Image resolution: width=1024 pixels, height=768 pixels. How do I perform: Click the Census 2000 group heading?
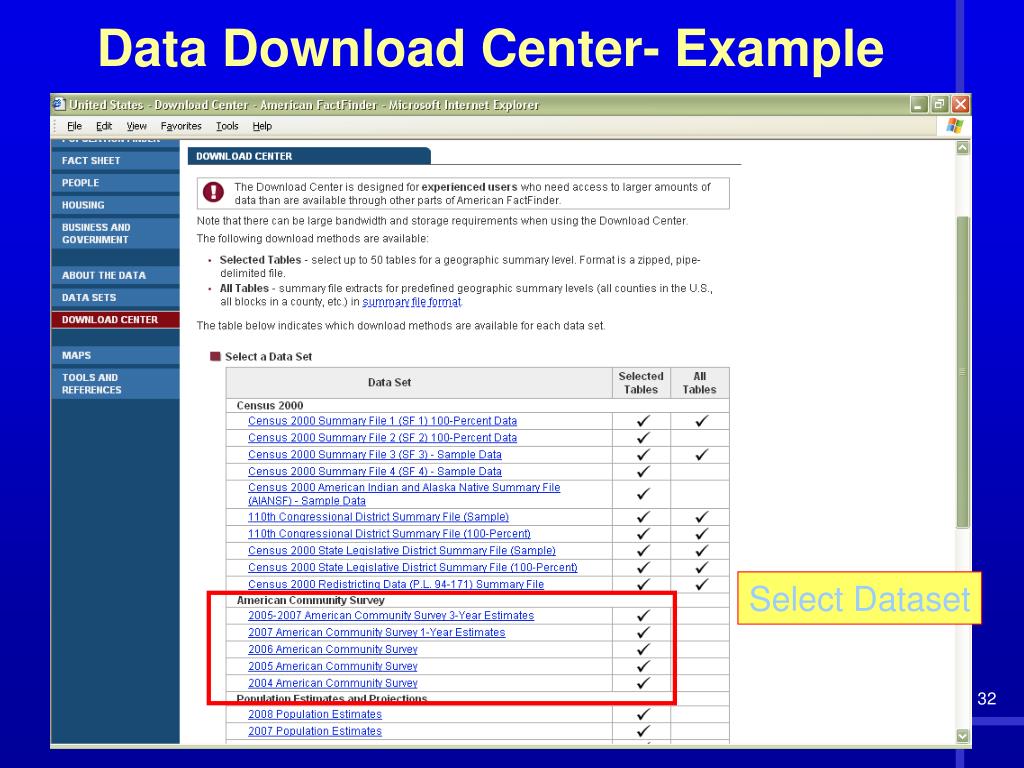click(x=270, y=406)
